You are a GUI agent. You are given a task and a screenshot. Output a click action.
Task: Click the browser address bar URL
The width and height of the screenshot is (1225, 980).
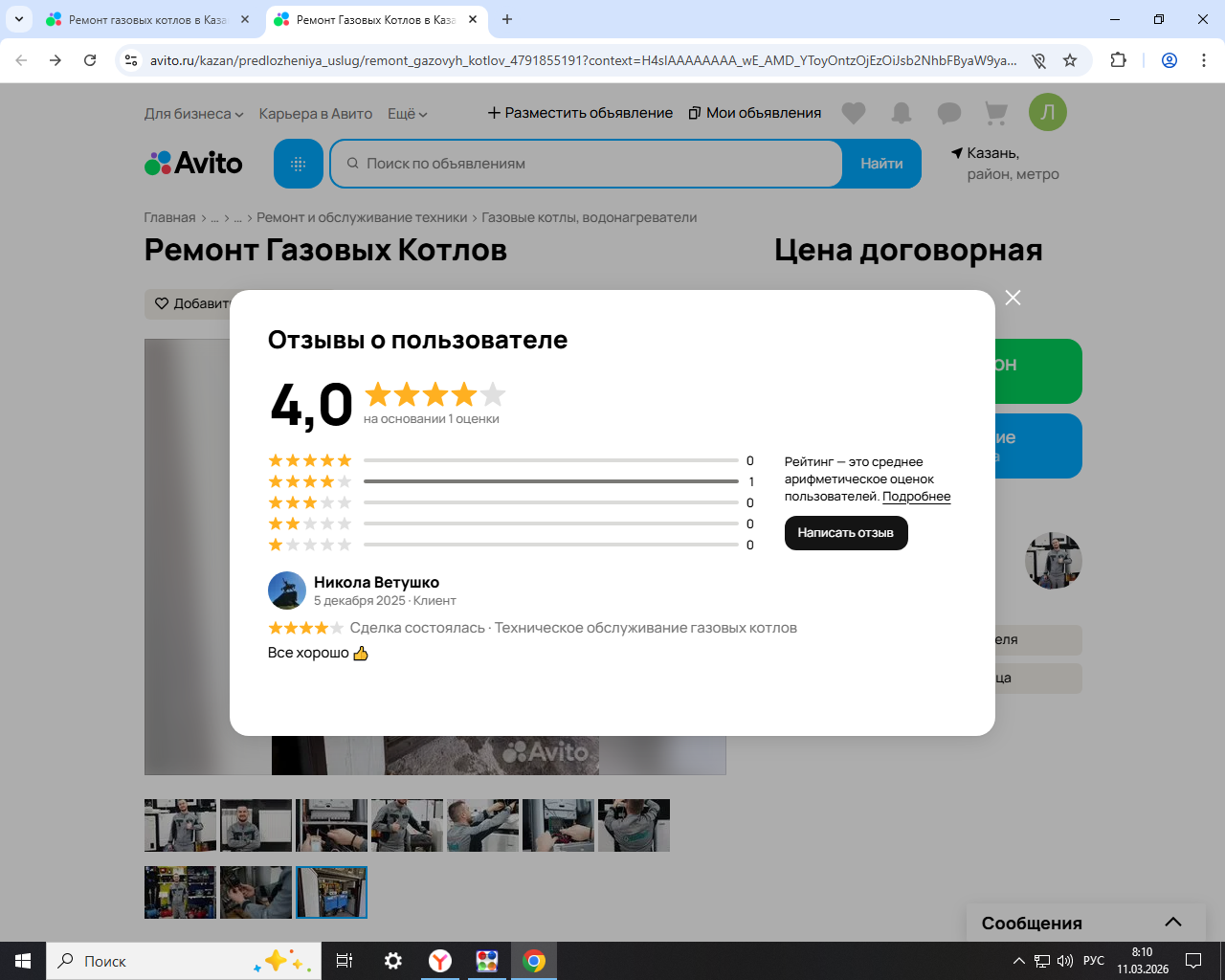583,60
